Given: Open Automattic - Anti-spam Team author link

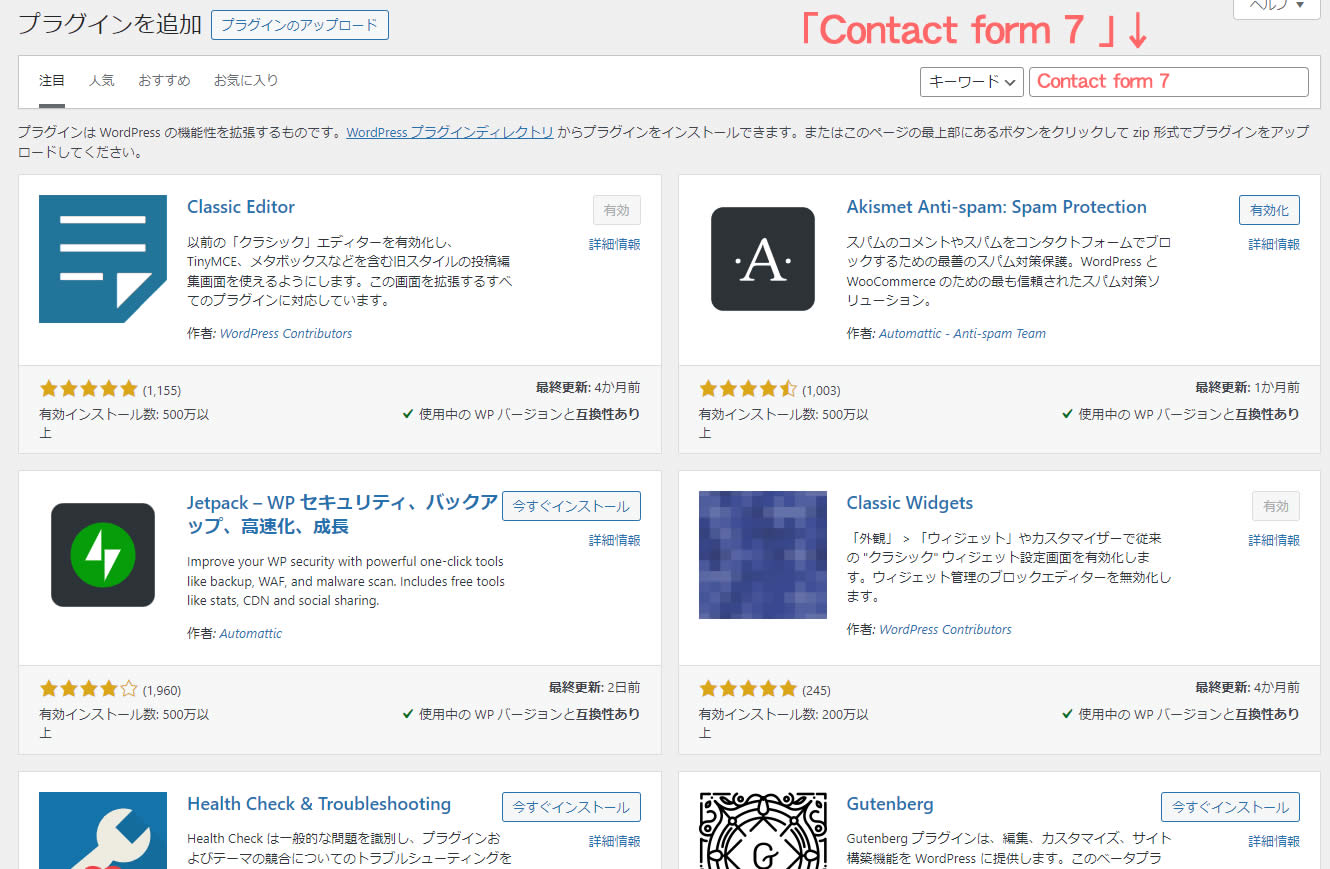Looking at the screenshot, I should click(962, 334).
